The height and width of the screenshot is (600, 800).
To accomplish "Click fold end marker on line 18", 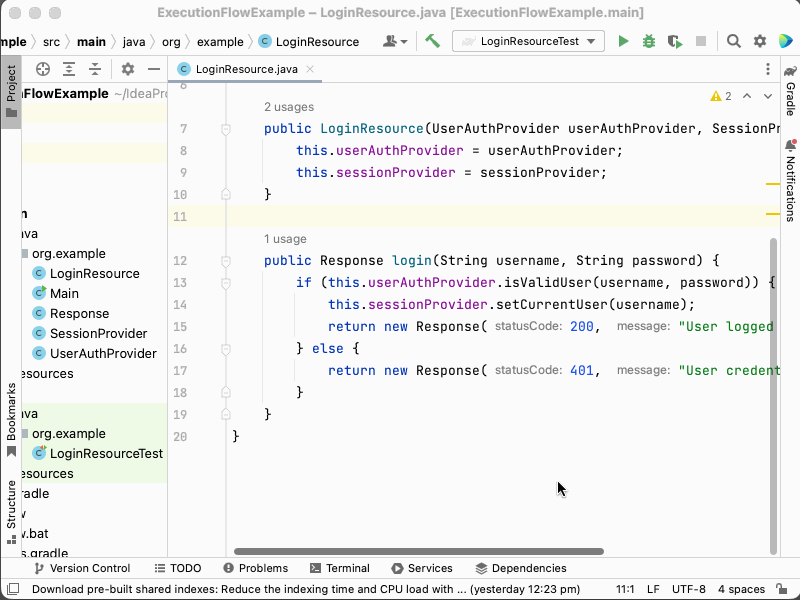I will click(226, 392).
